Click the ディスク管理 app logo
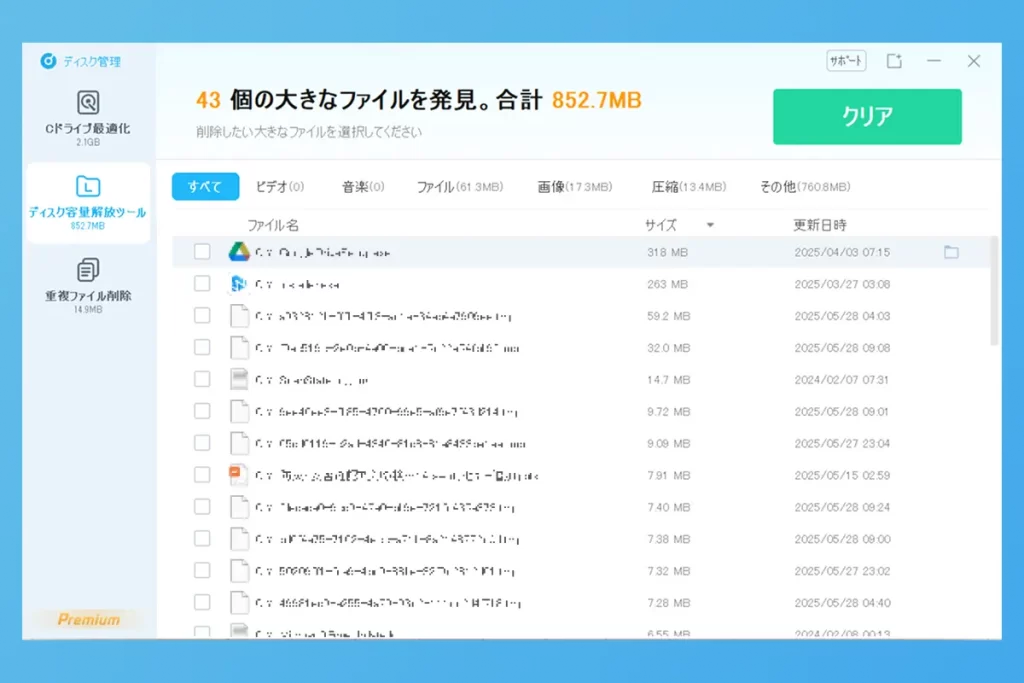This screenshot has height=683, width=1024. (x=48, y=61)
